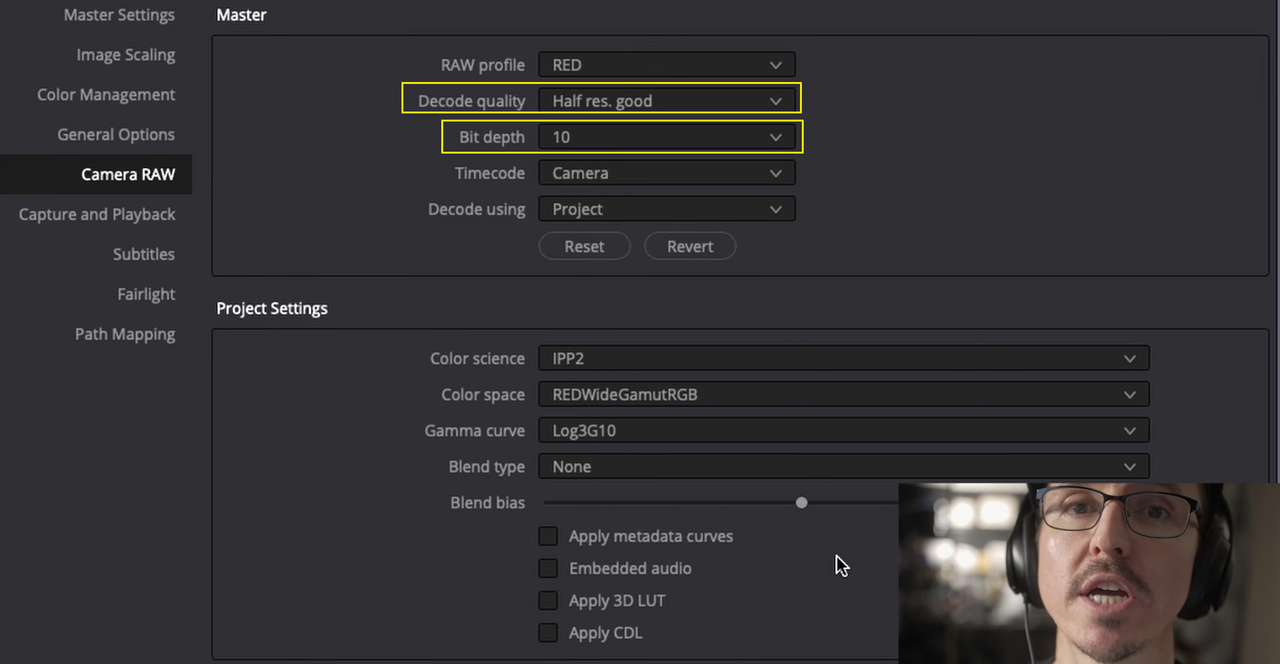This screenshot has height=664, width=1280.
Task: Enable the Apply 3D LUT checkbox
Action: pyautogui.click(x=548, y=600)
